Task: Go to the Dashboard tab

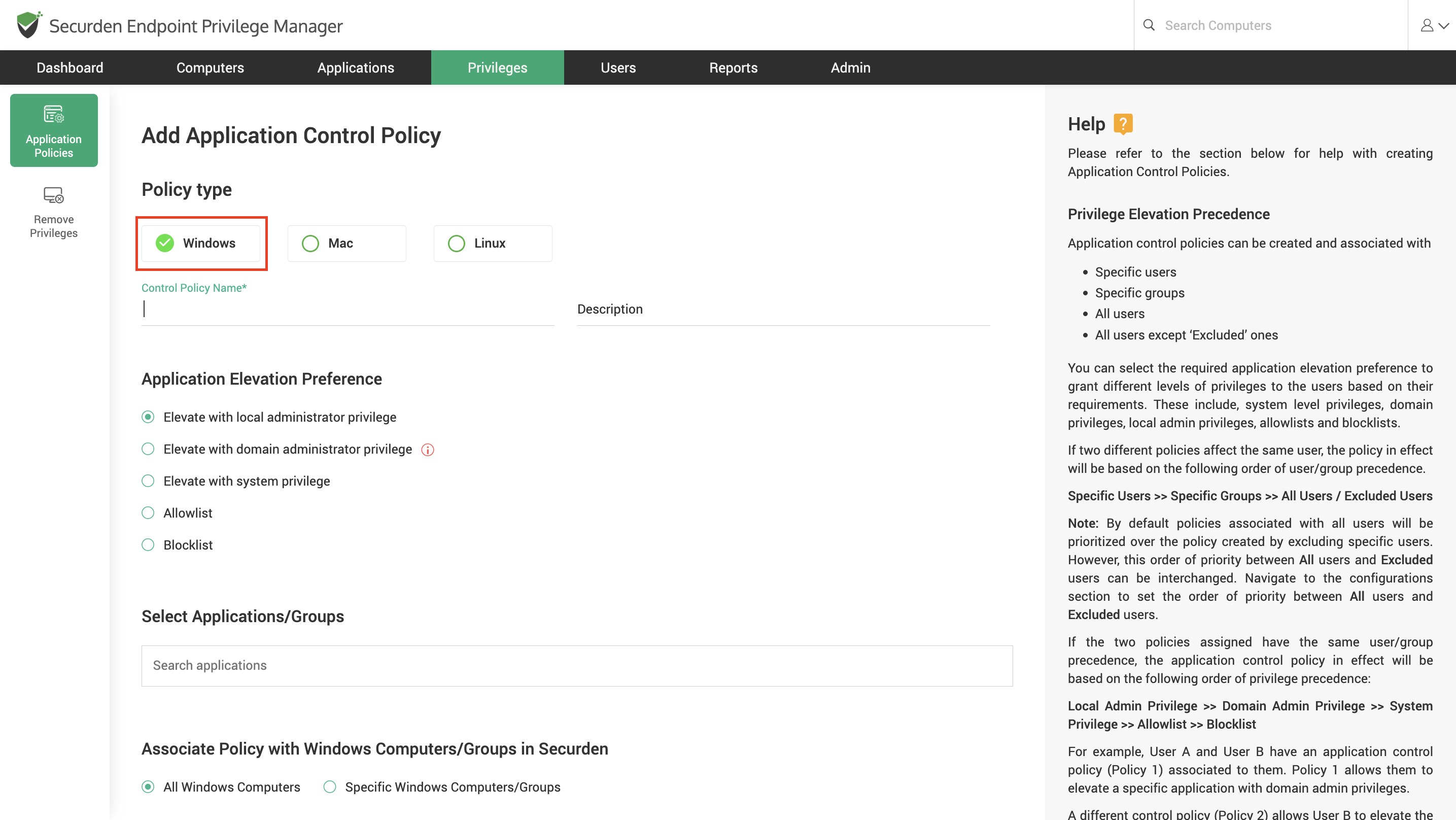Action: 70,67
